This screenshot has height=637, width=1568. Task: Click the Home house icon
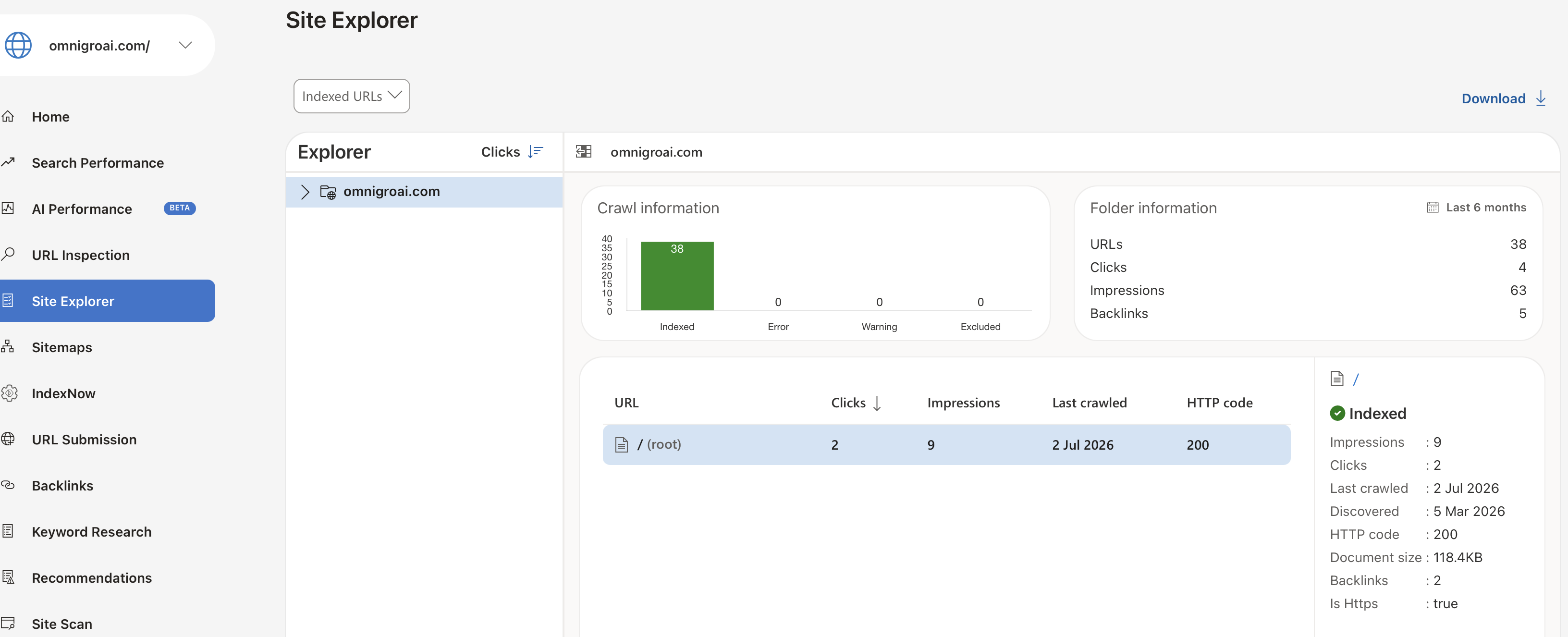(x=8, y=116)
